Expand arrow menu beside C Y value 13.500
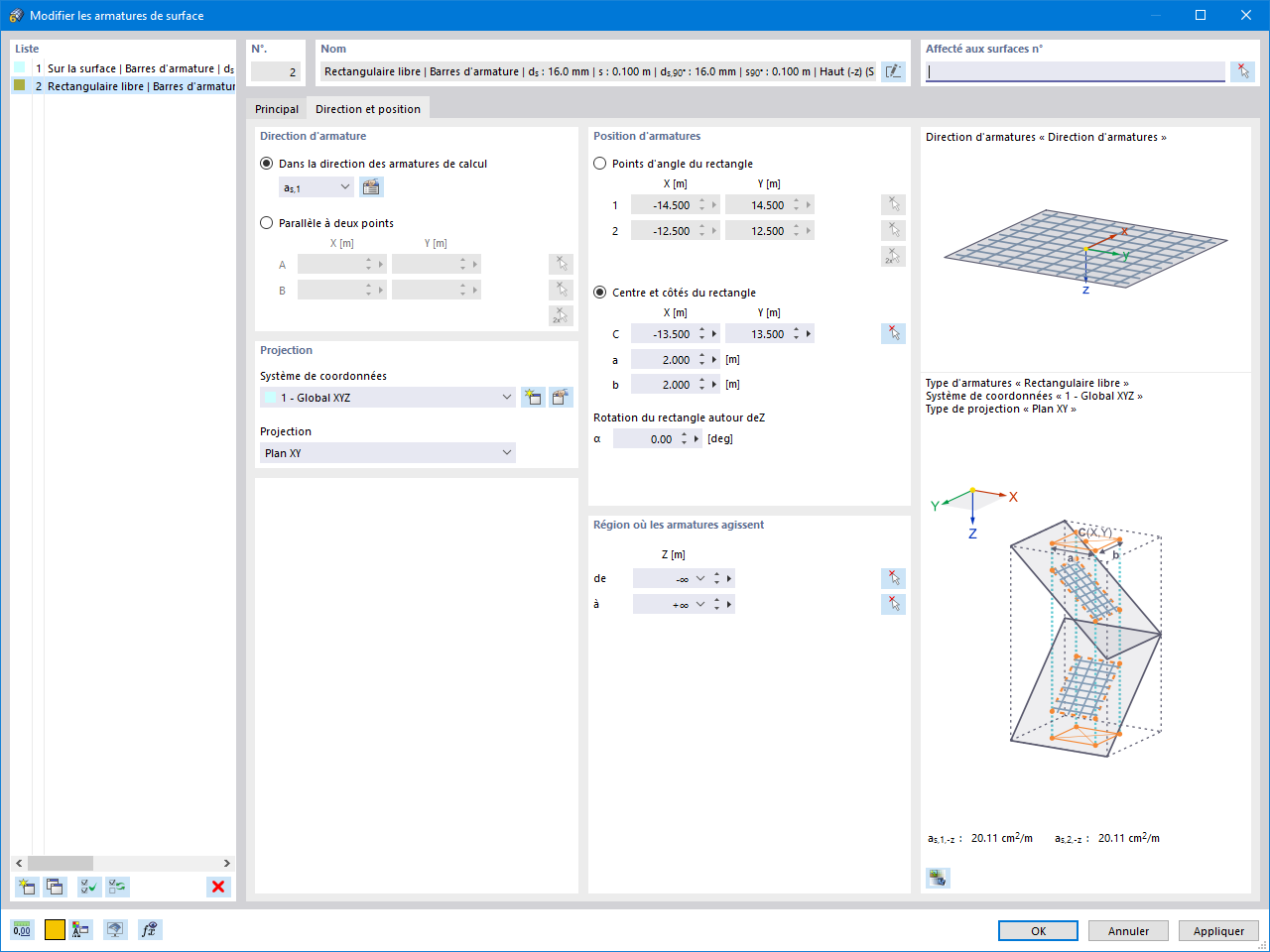Image resolution: width=1270 pixels, height=952 pixels. [809, 334]
